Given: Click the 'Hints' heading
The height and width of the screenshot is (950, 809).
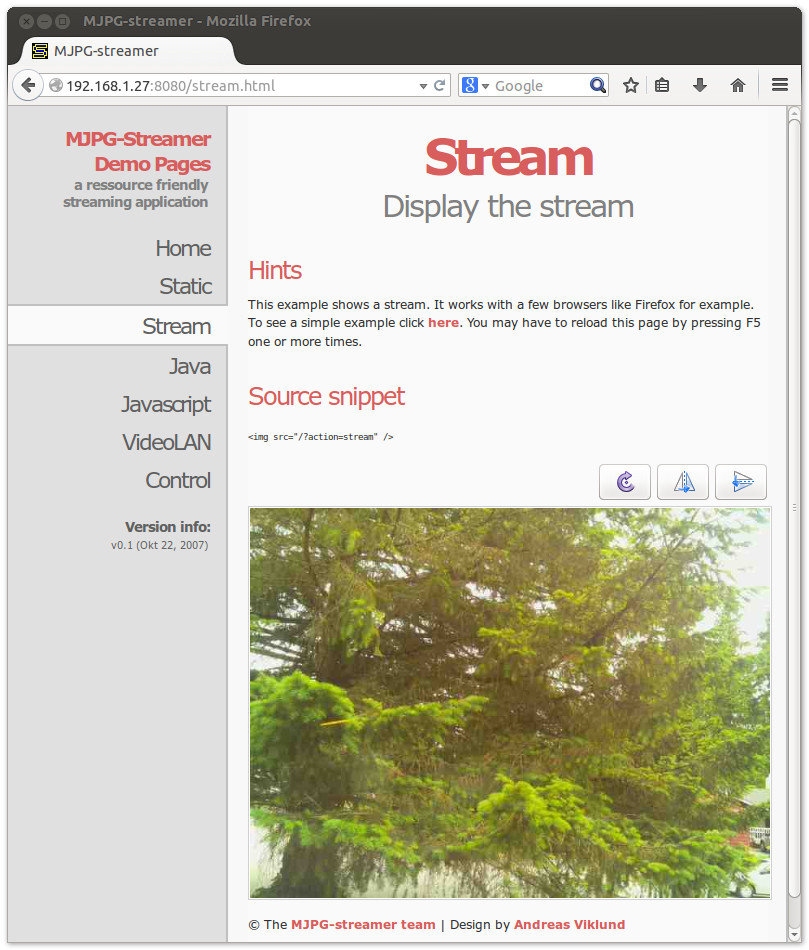Looking at the screenshot, I should [x=275, y=270].
